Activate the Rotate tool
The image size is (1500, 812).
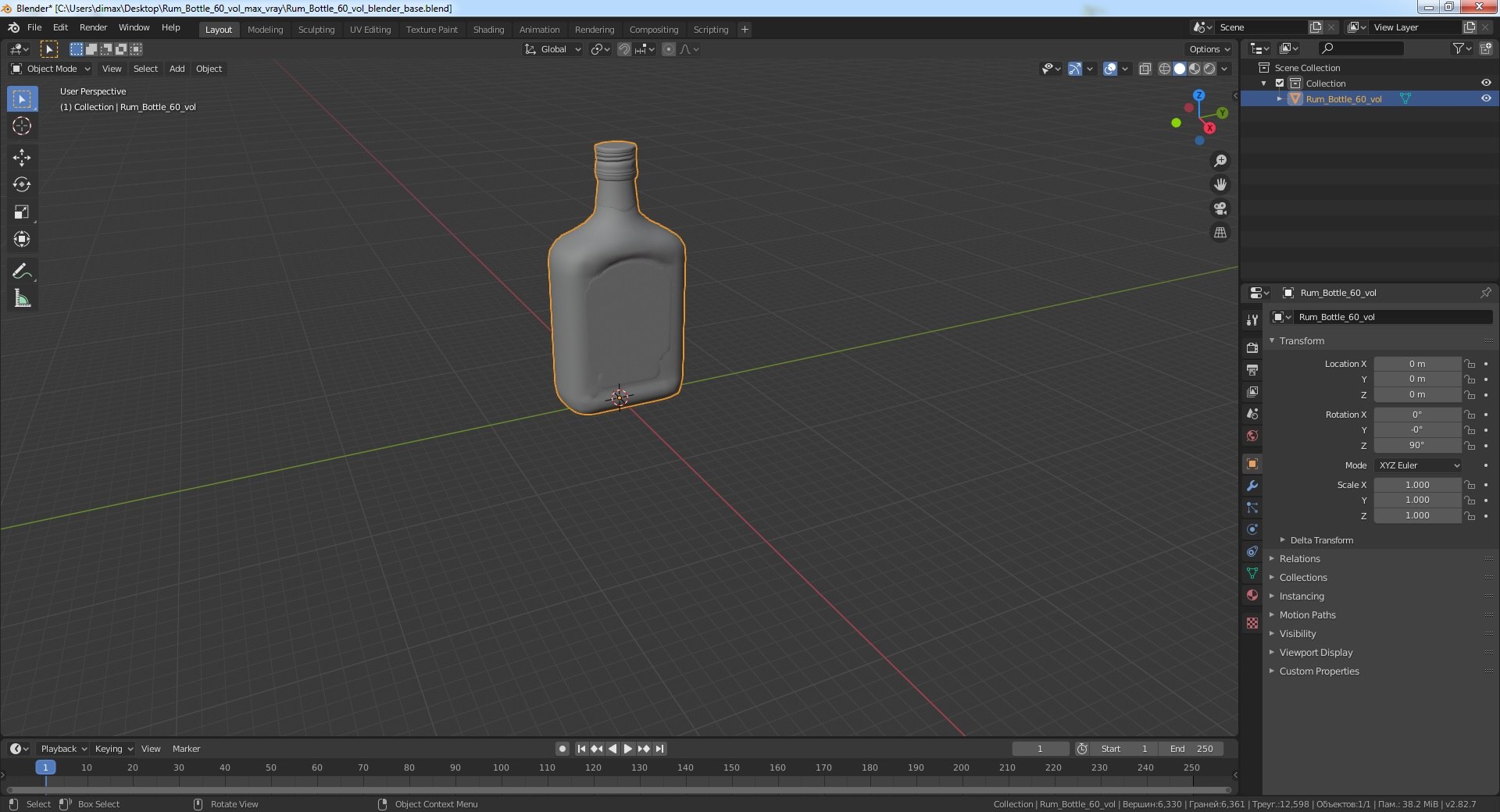tap(22, 185)
